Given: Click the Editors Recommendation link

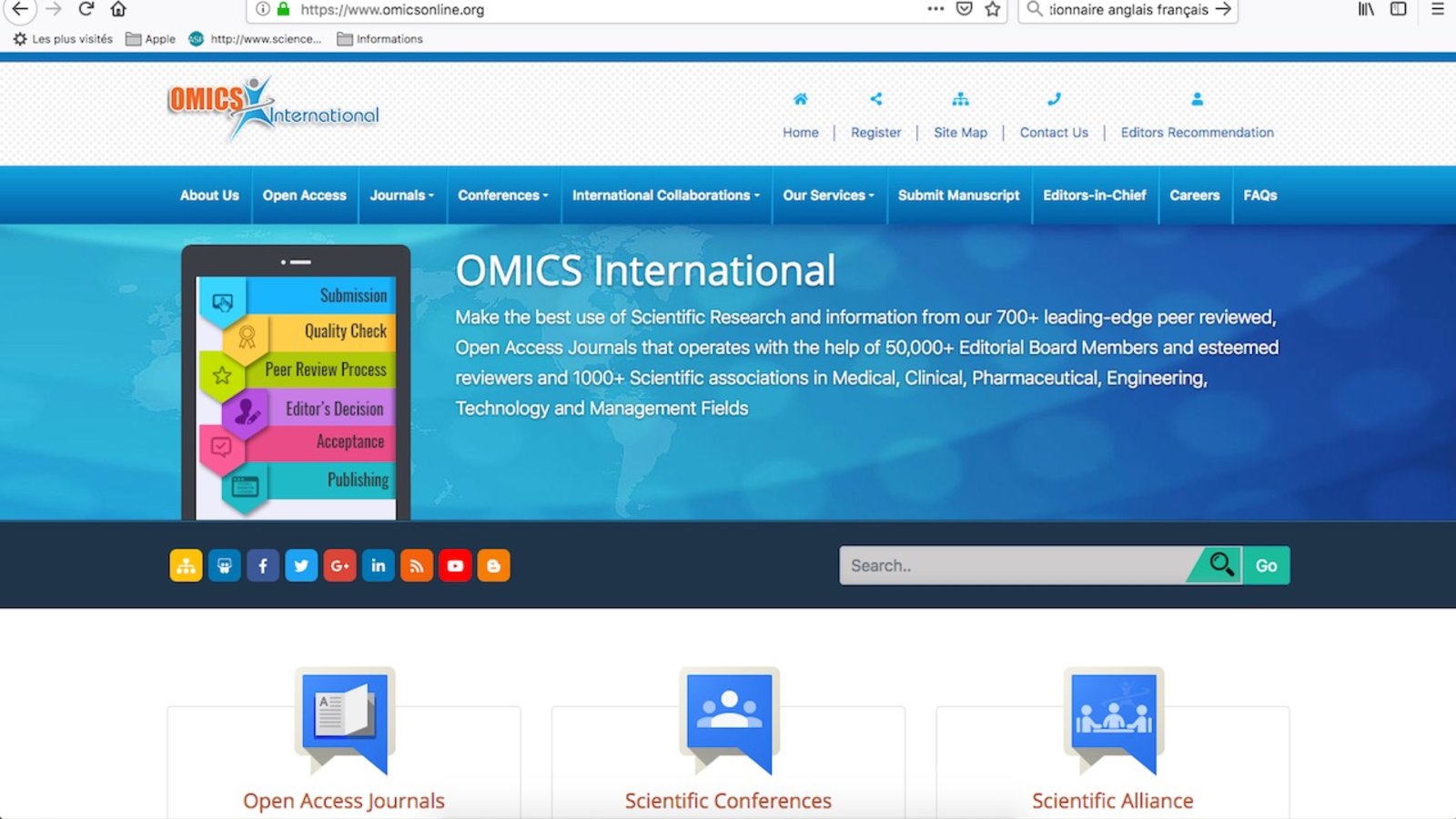Looking at the screenshot, I should click(x=1198, y=133).
